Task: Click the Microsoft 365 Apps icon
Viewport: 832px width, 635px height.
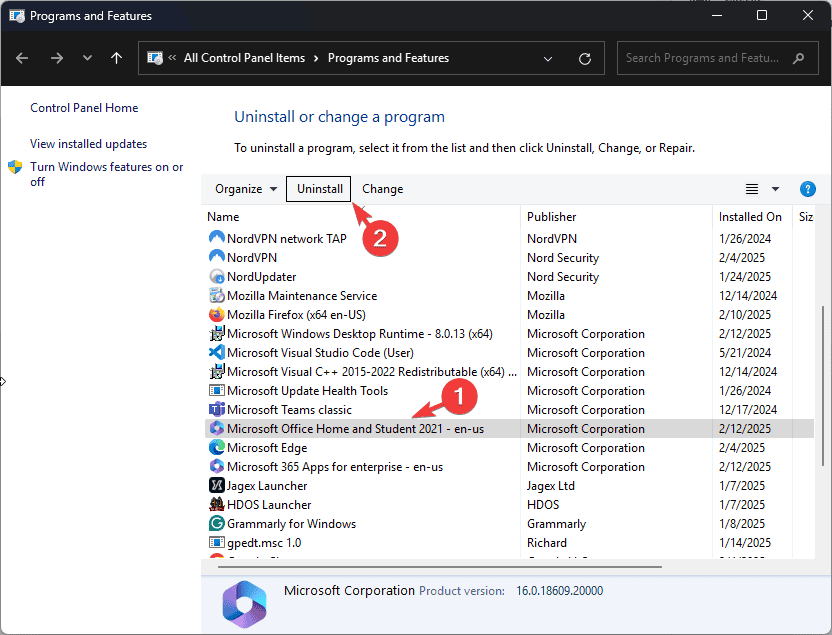Action: 216,466
